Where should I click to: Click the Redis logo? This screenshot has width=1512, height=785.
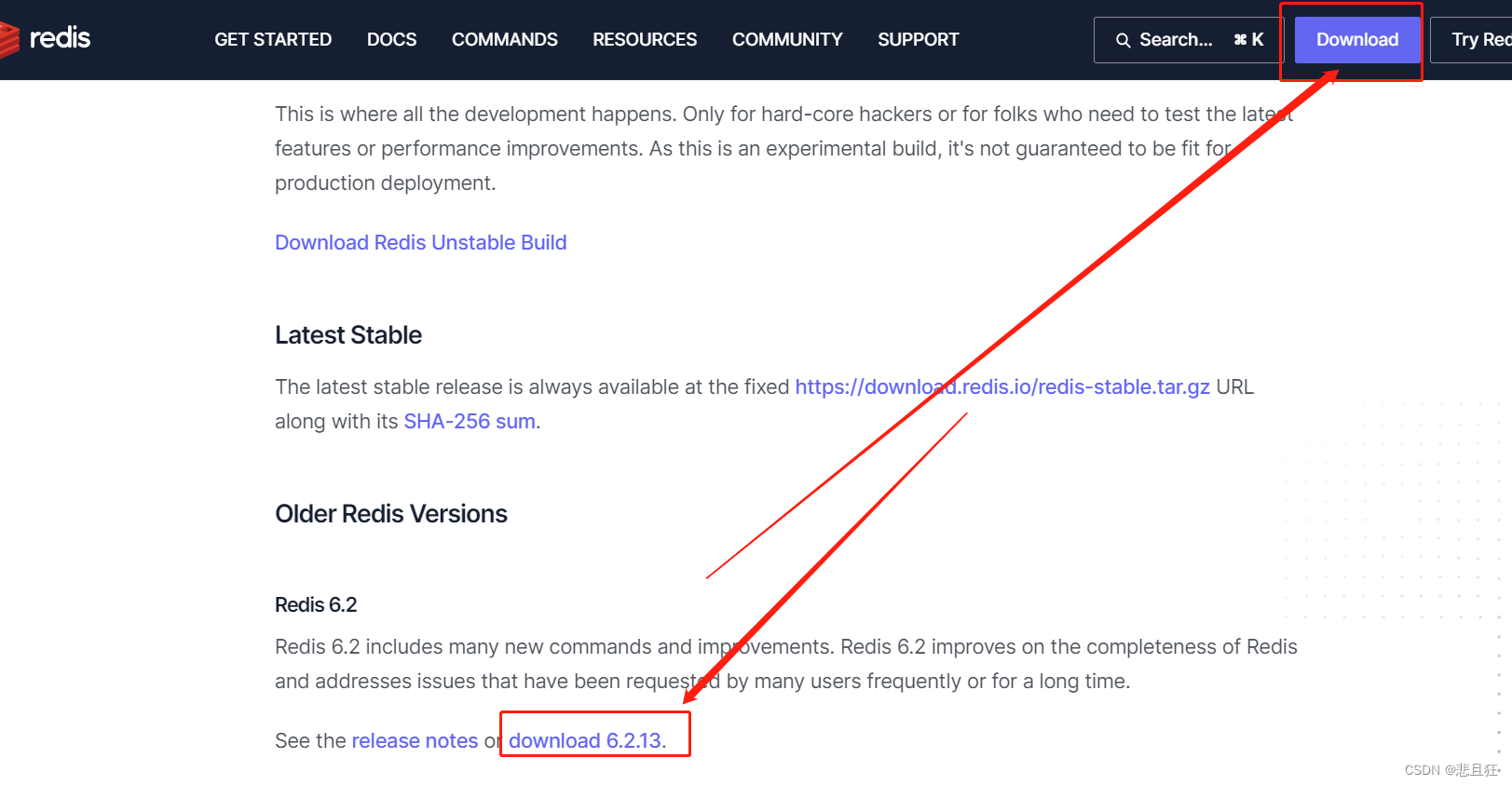46,39
